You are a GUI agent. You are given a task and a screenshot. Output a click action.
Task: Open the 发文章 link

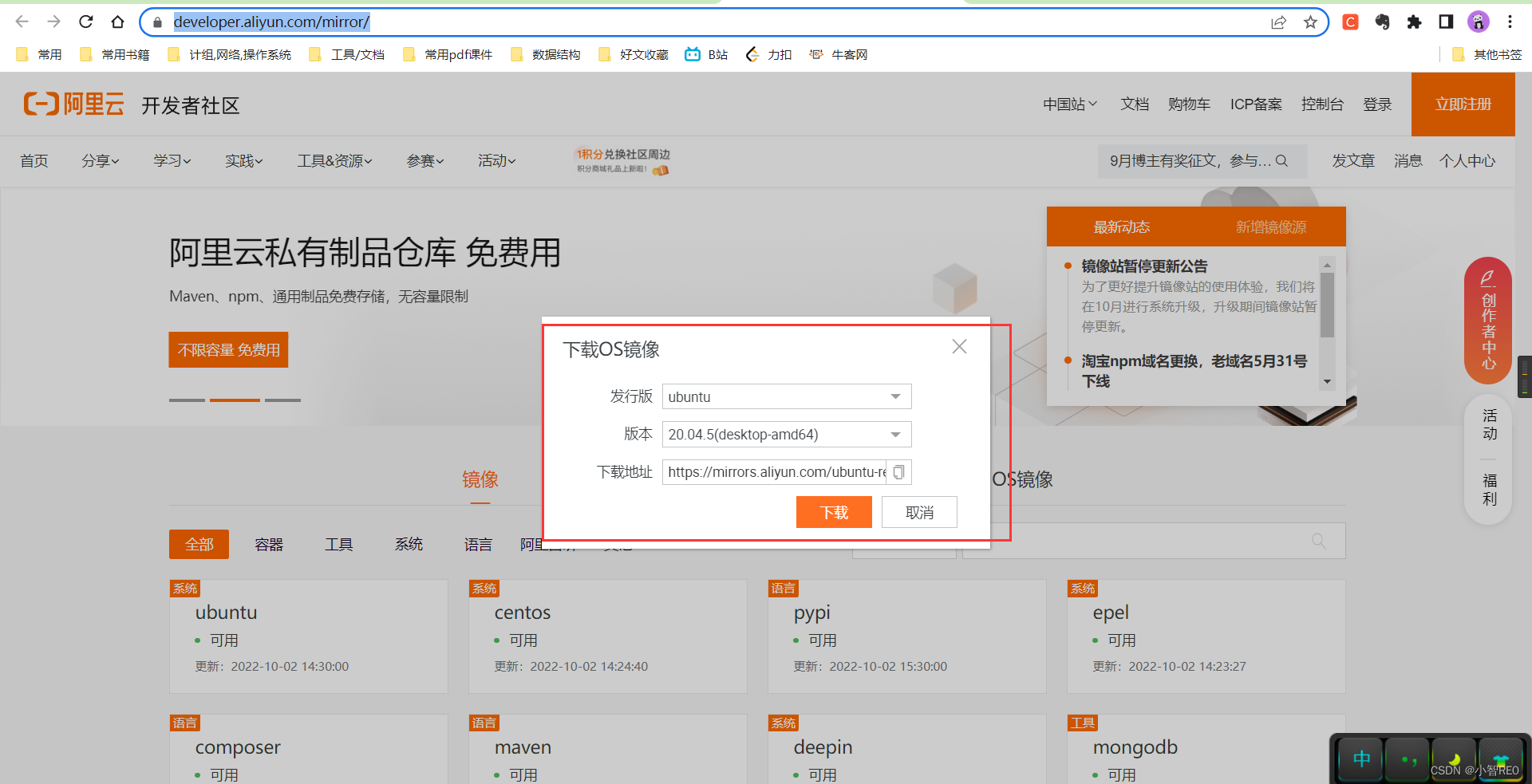1353,160
